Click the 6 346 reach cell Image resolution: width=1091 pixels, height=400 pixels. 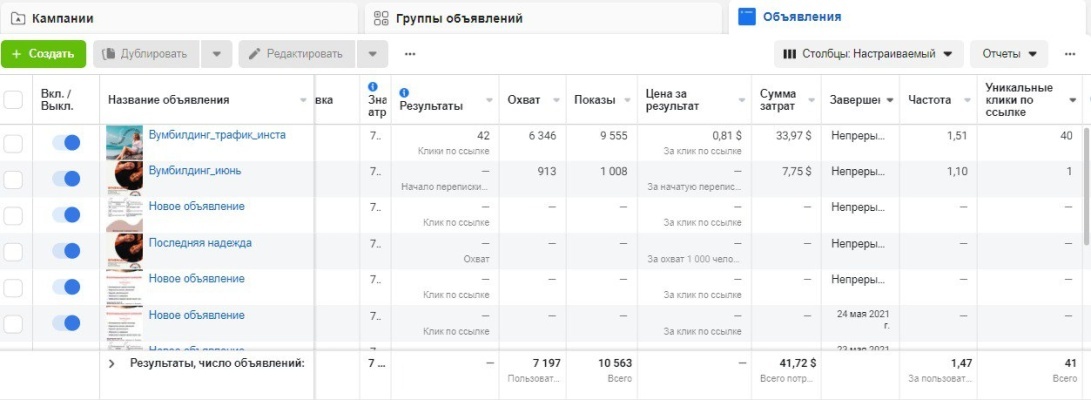point(542,136)
